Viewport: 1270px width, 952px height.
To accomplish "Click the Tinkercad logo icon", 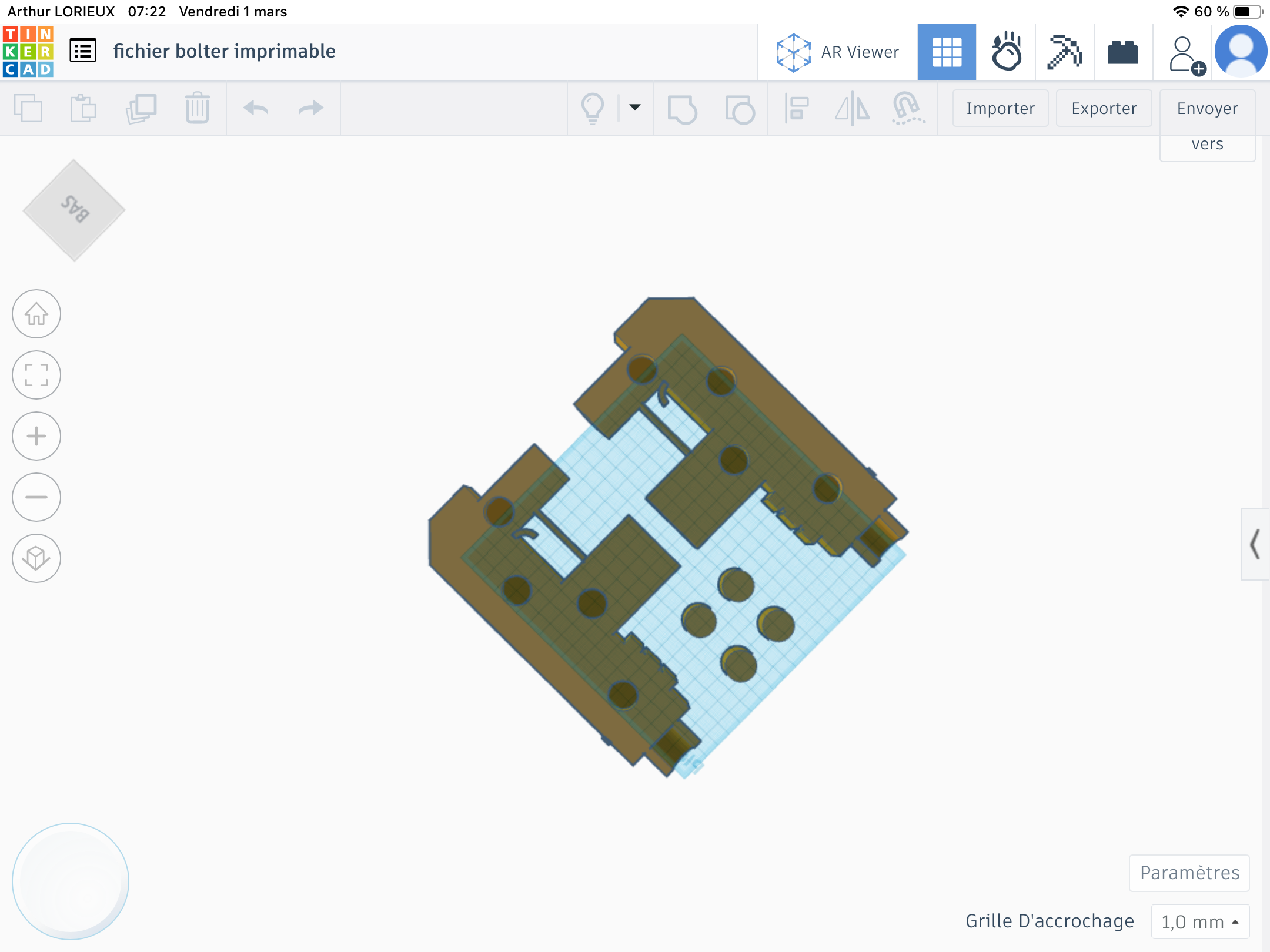I will pyautogui.click(x=28, y=51).
